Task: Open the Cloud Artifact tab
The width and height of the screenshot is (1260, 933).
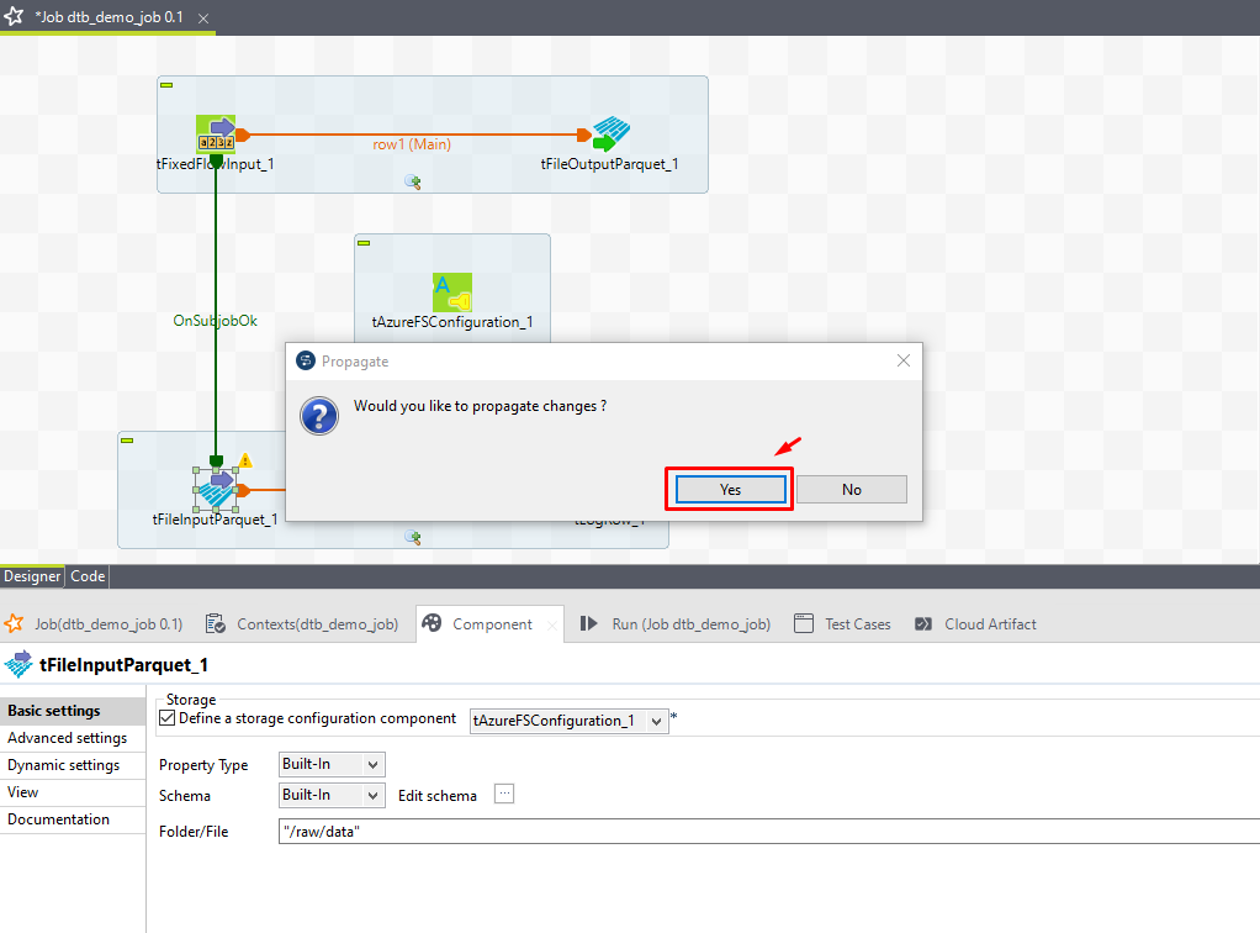Action: [975, 624]
